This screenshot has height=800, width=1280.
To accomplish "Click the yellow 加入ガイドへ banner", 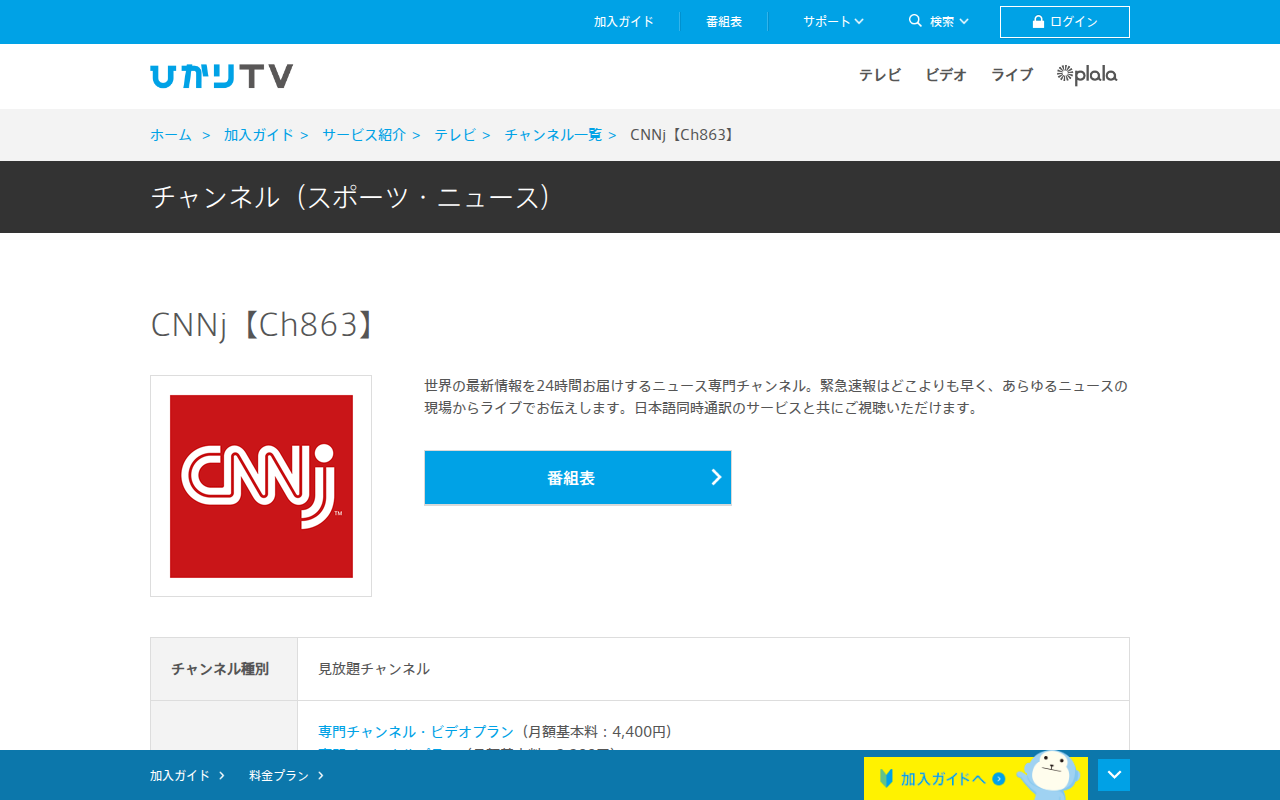I will click(976, 778).
